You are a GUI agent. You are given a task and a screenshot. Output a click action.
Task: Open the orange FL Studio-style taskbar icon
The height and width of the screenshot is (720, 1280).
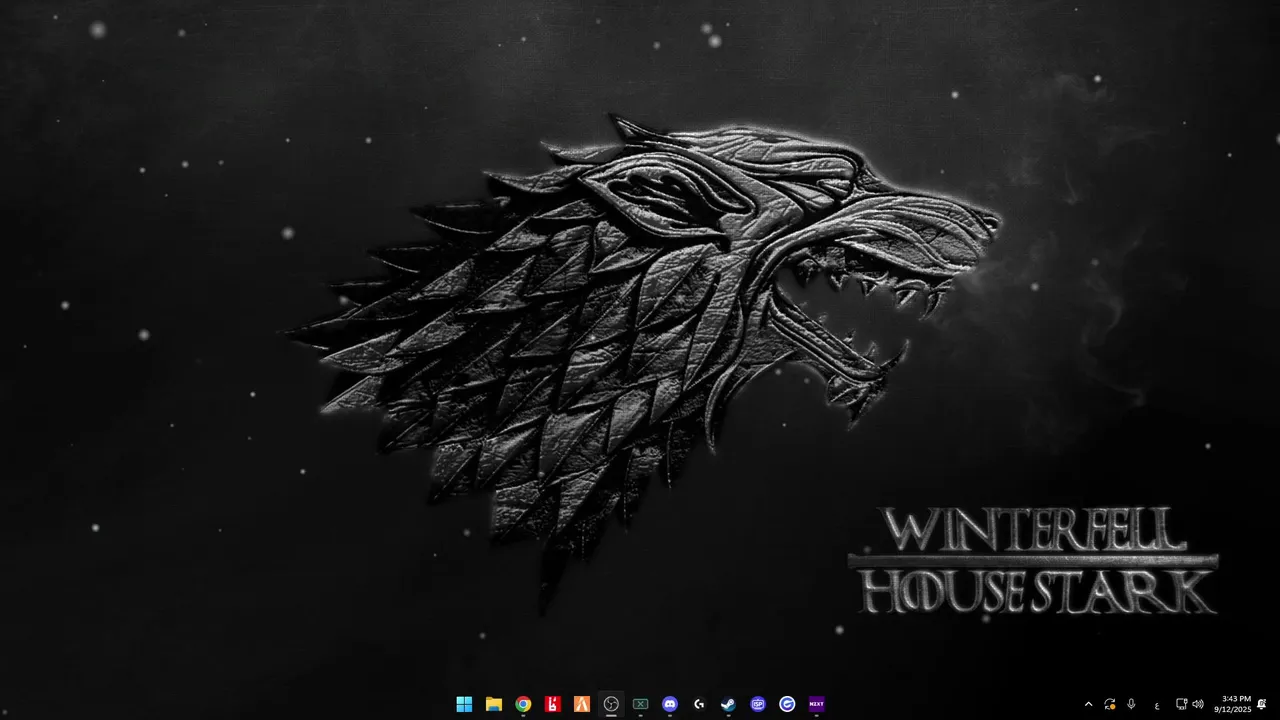[581, 704]
